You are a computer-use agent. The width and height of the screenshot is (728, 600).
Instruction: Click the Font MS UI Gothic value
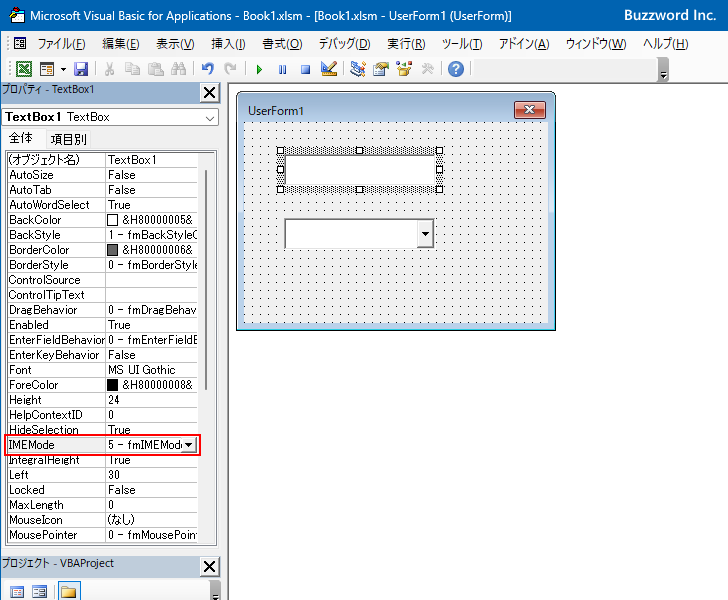tap(152, 370)
